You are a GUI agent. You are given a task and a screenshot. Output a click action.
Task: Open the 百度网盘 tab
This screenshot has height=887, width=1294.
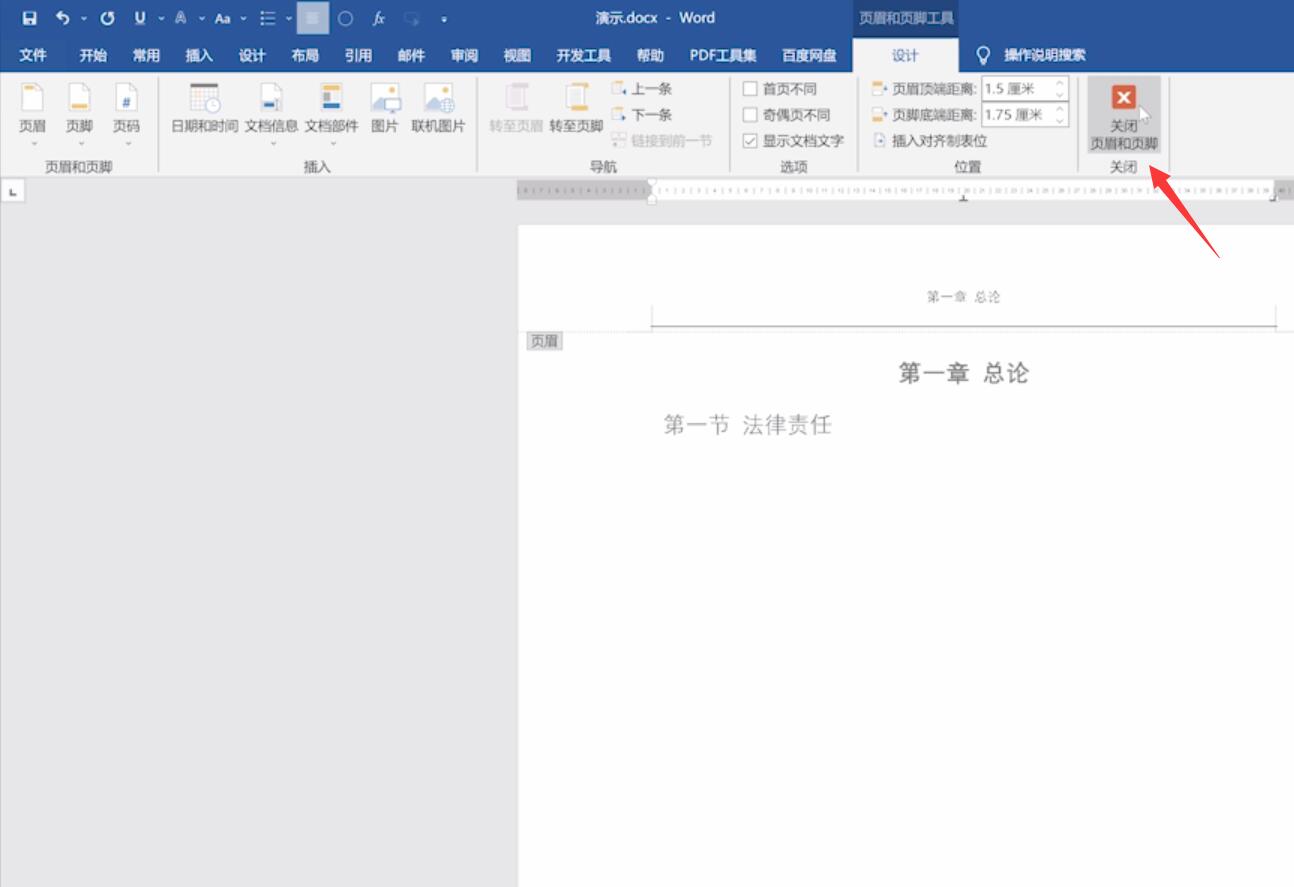(x=809, y=55)
